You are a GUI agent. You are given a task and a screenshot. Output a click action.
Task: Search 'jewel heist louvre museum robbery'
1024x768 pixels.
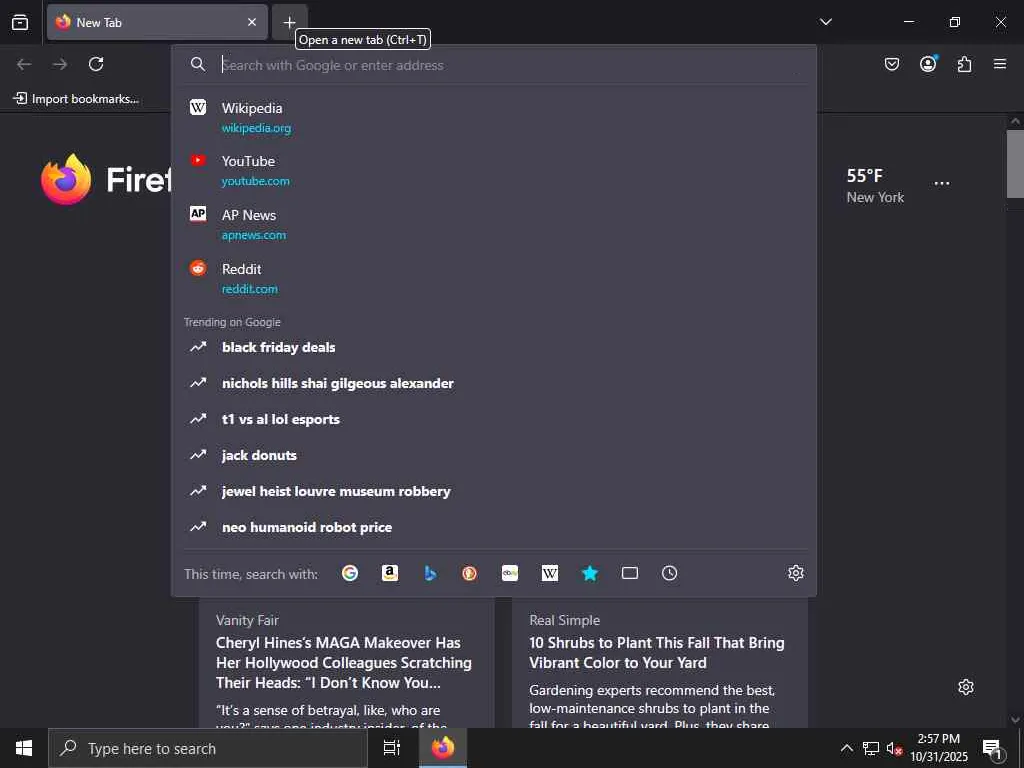click(x=494, y=491)
